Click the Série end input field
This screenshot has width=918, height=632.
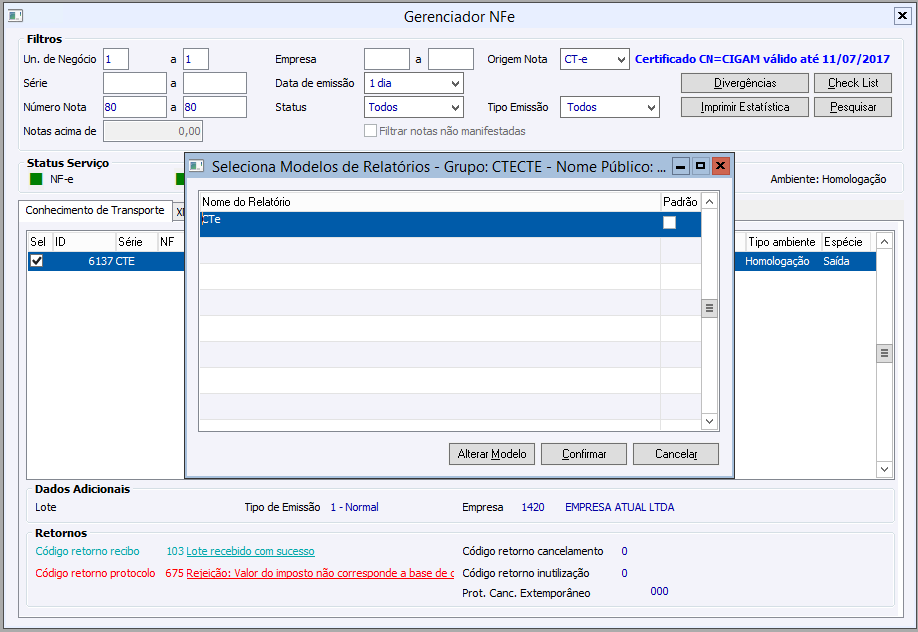(215, 83)
